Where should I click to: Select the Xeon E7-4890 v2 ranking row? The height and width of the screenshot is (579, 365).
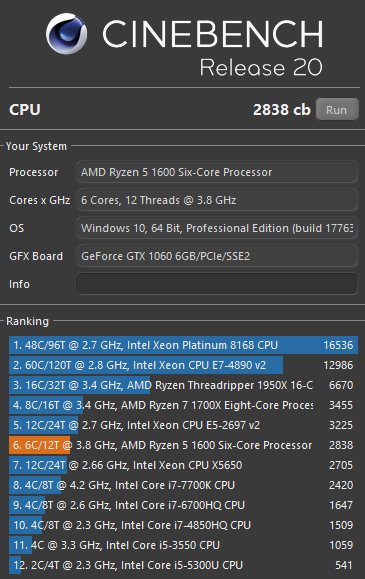(184, 365)
